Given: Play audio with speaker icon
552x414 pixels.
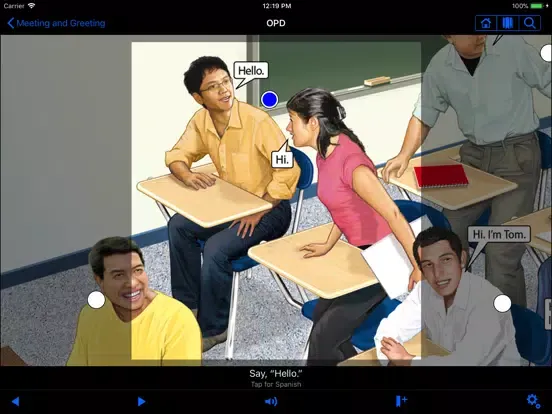Looking at the screenshot, I should 271,401.
